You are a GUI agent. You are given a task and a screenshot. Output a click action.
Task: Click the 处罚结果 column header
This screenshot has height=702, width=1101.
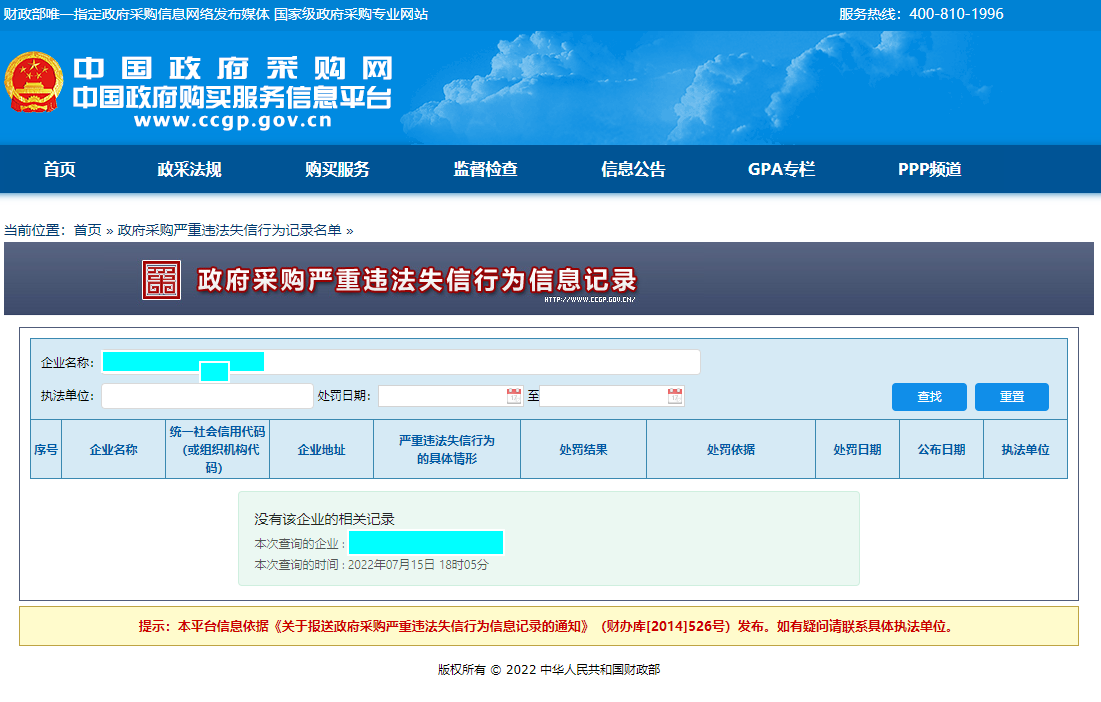[583, 449]
